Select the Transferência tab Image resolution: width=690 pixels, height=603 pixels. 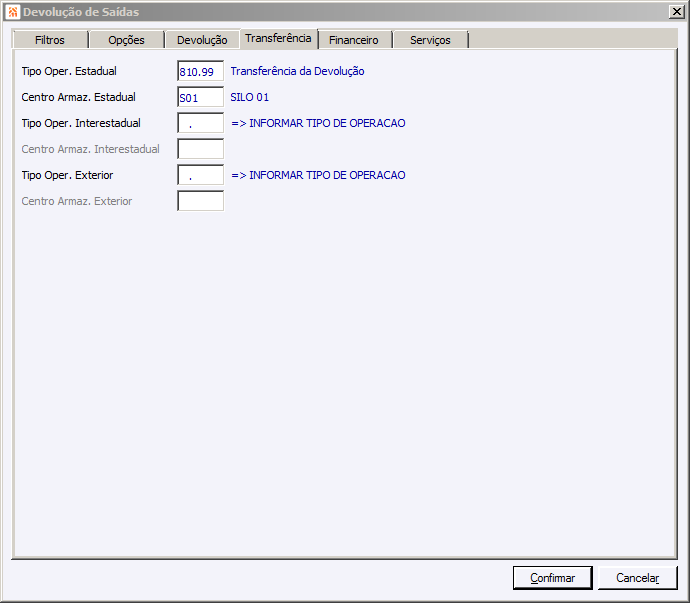coord(278,39)
